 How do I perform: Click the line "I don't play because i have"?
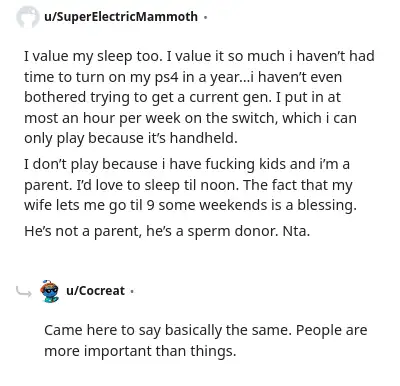point(187,164)
